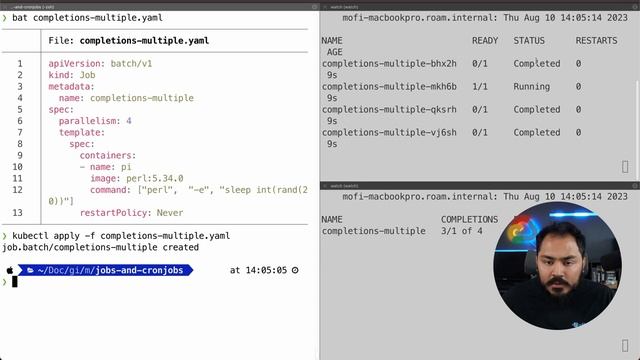Click the restartPolicy: Never line
The width and height of the screenshot is (640, 360).
click(131, 213)
